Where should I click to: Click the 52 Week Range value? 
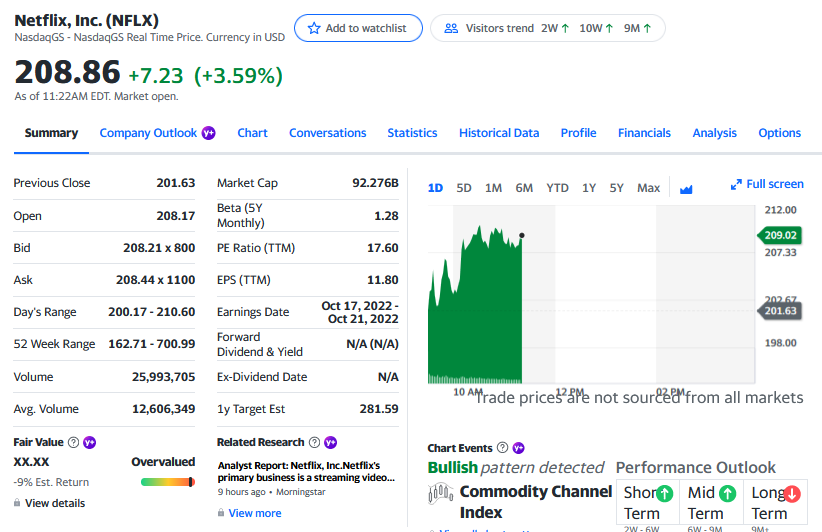(152, 344)
